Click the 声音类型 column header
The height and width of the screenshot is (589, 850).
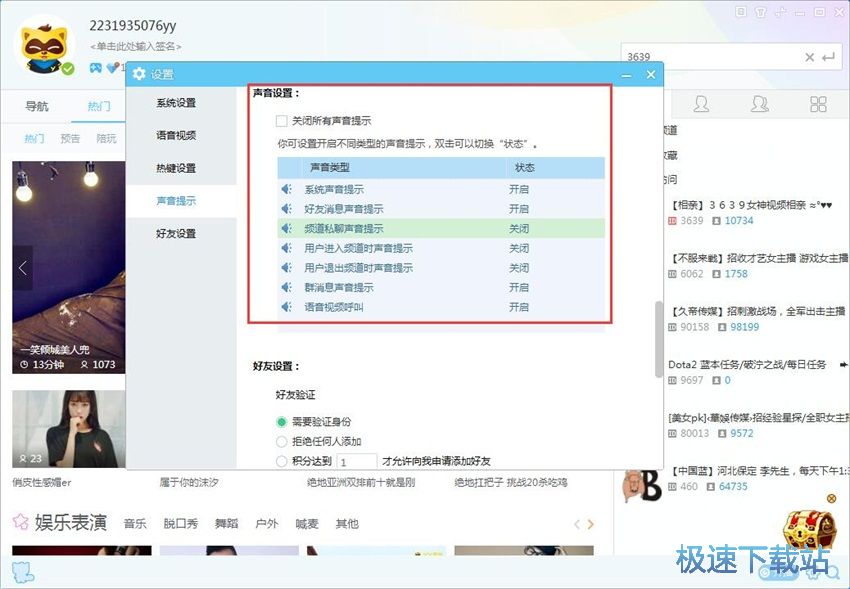tap(330, 167)
